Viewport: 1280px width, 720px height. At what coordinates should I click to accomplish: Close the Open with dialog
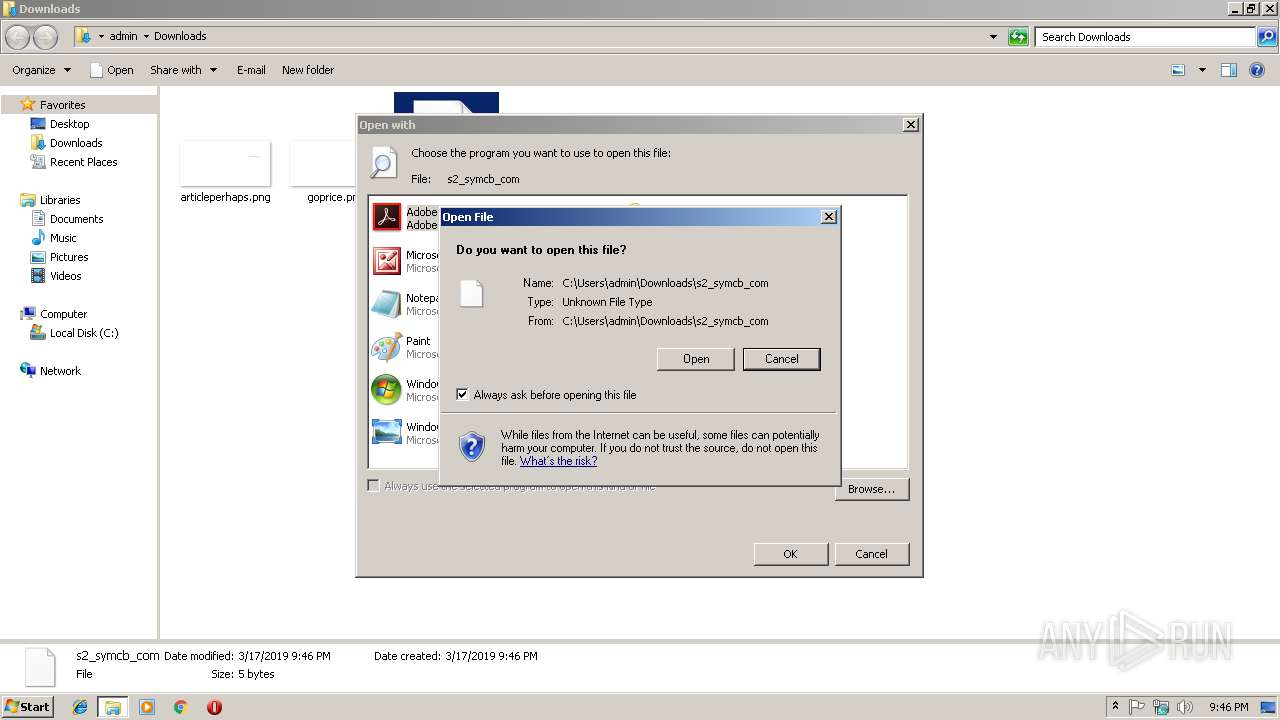[x=910, y=125]
